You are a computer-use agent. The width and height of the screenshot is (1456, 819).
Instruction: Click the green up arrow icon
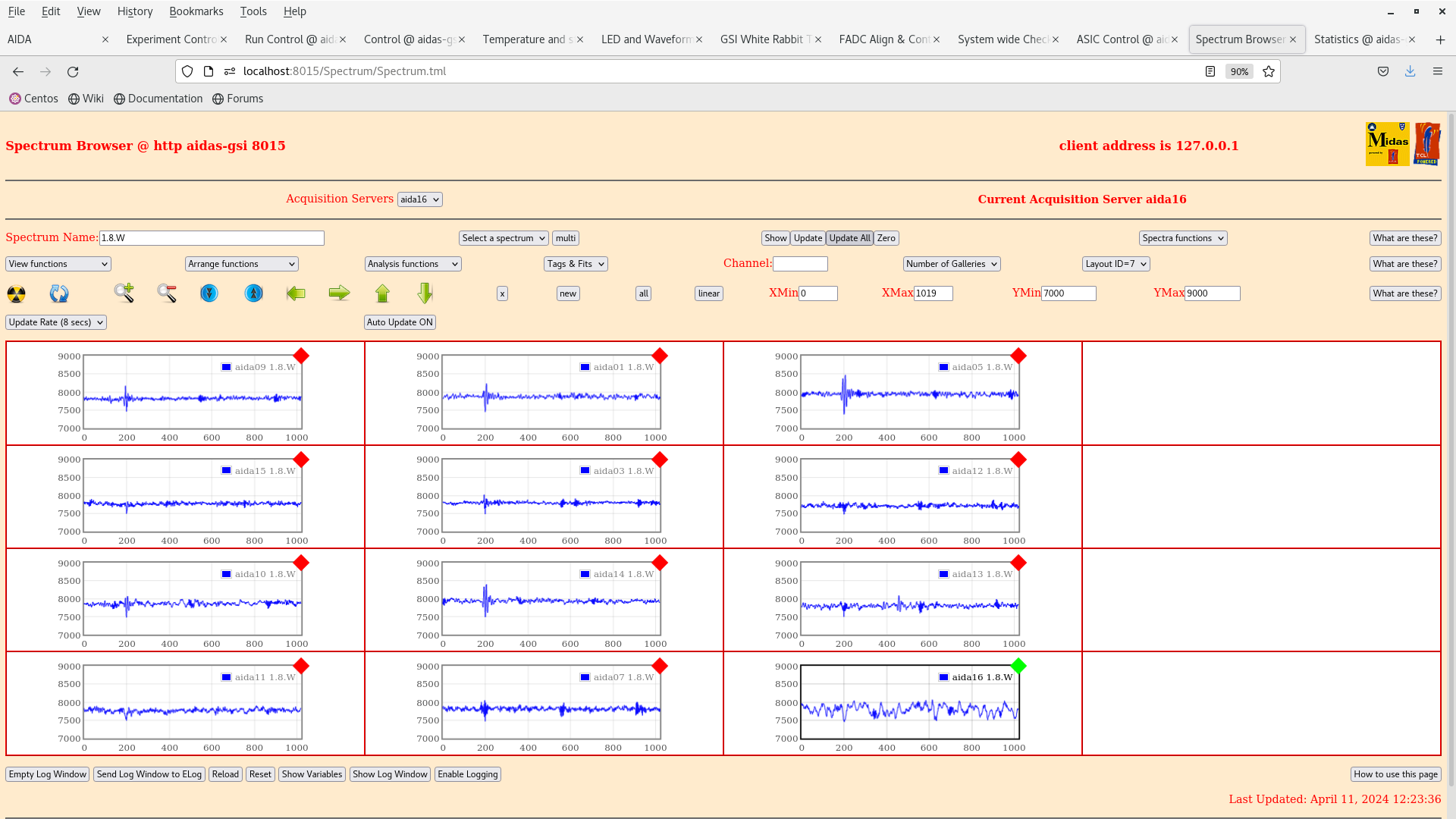(382, 293)
